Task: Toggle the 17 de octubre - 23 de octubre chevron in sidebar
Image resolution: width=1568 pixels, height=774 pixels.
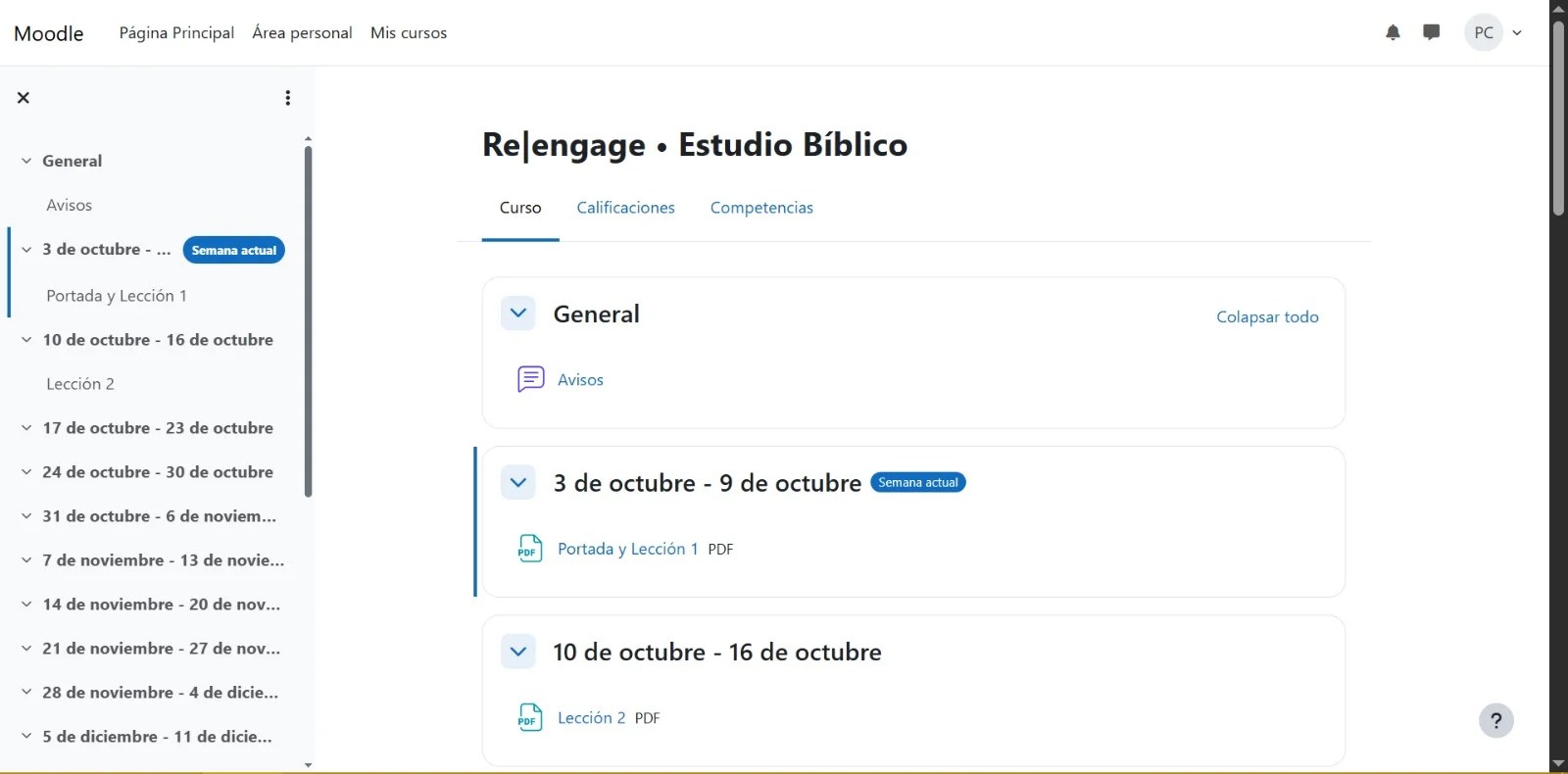Action: (x=26, y=428)
